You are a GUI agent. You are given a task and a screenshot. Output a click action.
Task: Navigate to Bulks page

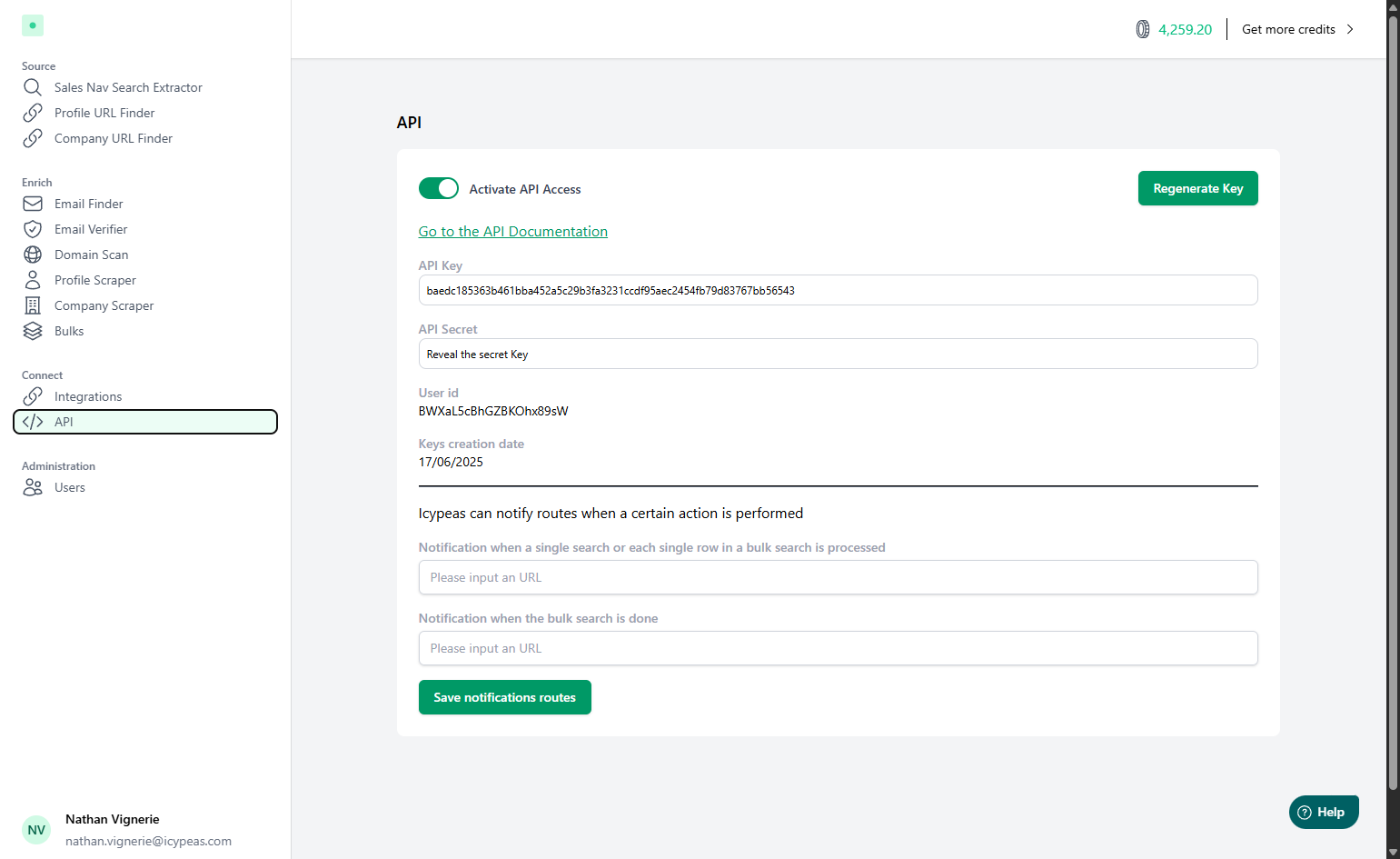[x=69, y=331]
